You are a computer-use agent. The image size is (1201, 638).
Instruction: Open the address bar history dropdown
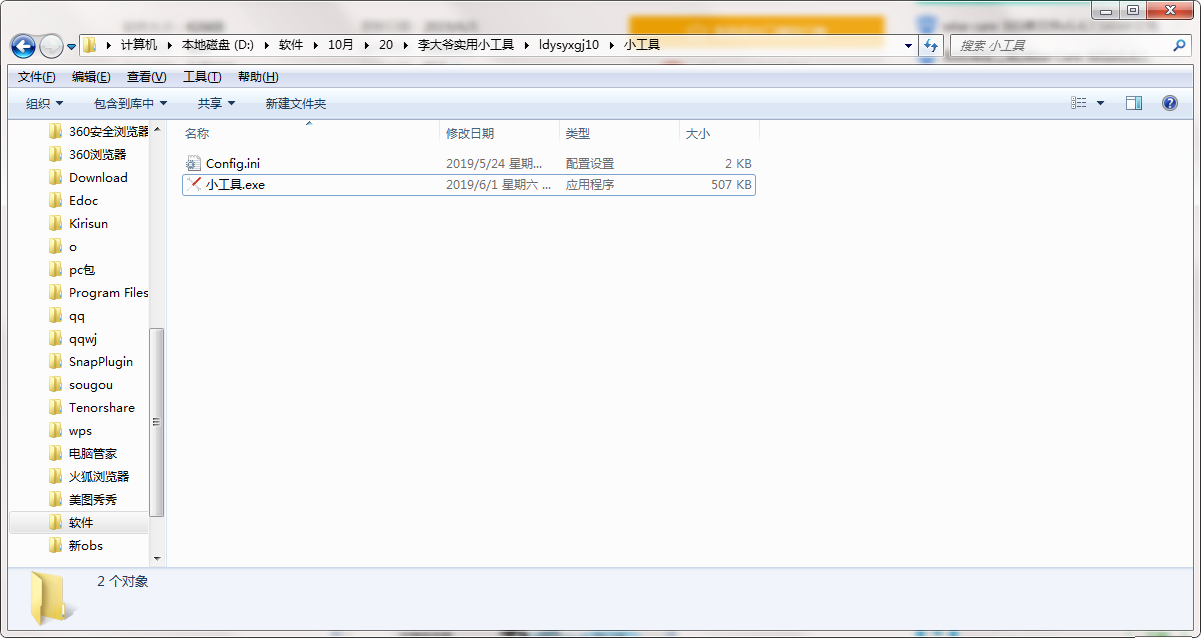pyautogui.click(x=908, y=46)
